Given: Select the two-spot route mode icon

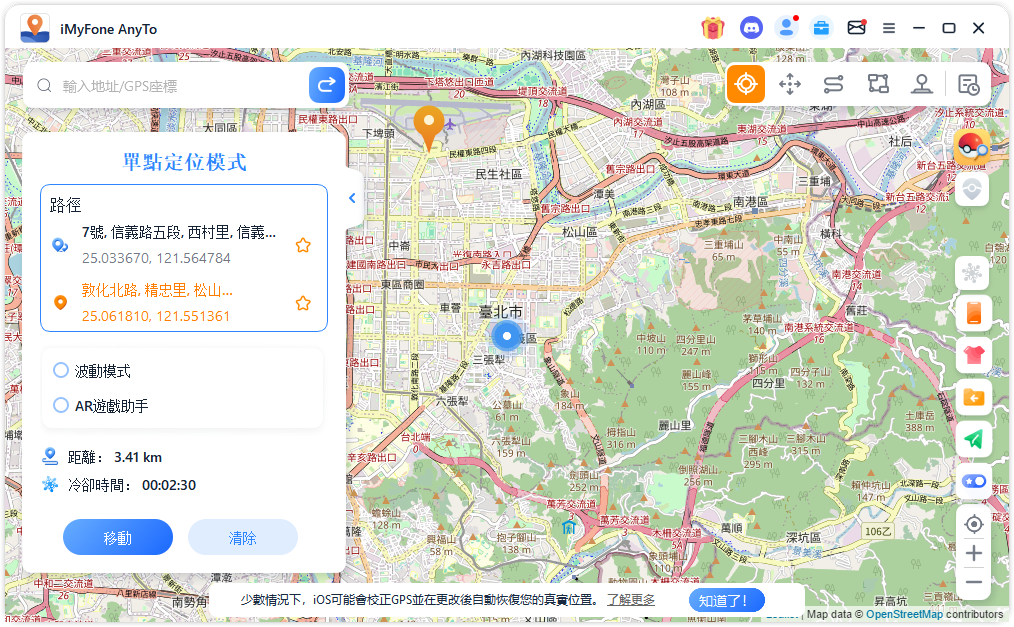Looking at the screenshot, I should [x=834, y=84].
